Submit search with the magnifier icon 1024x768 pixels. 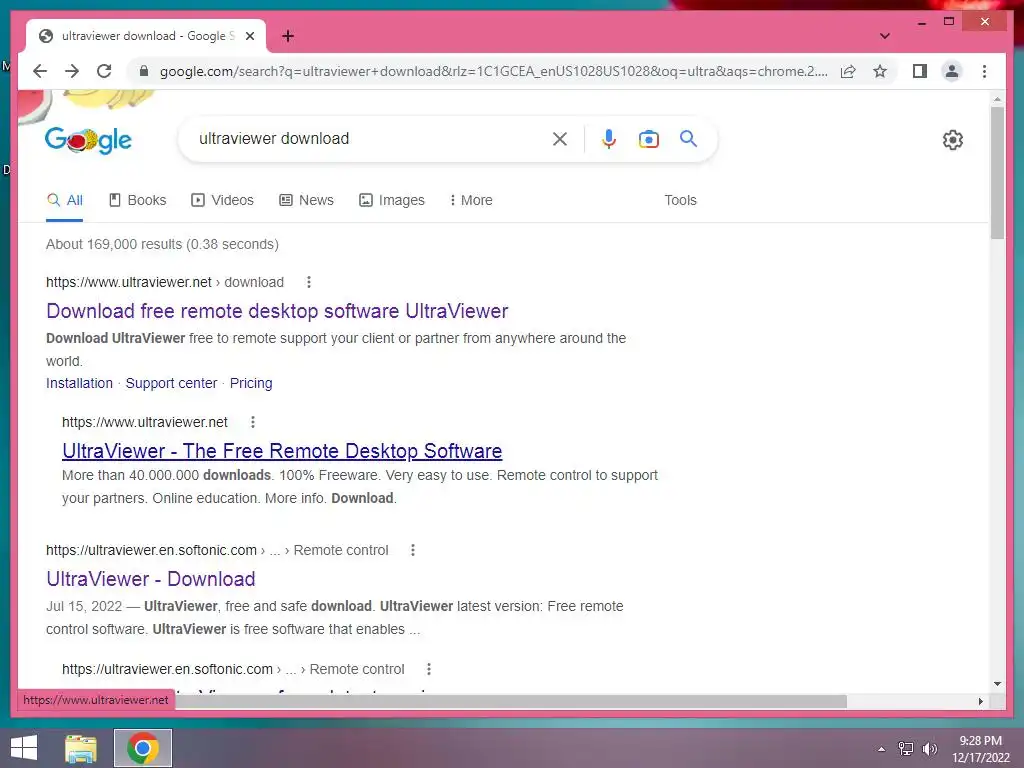[688, 138]
